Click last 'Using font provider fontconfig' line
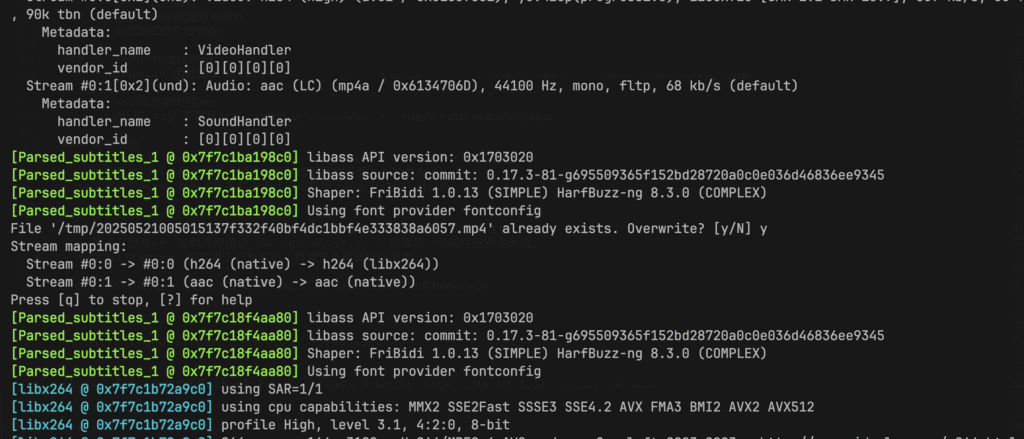Image resolution: width=1024 pixels, height=439 pixels. click(276, 372)
